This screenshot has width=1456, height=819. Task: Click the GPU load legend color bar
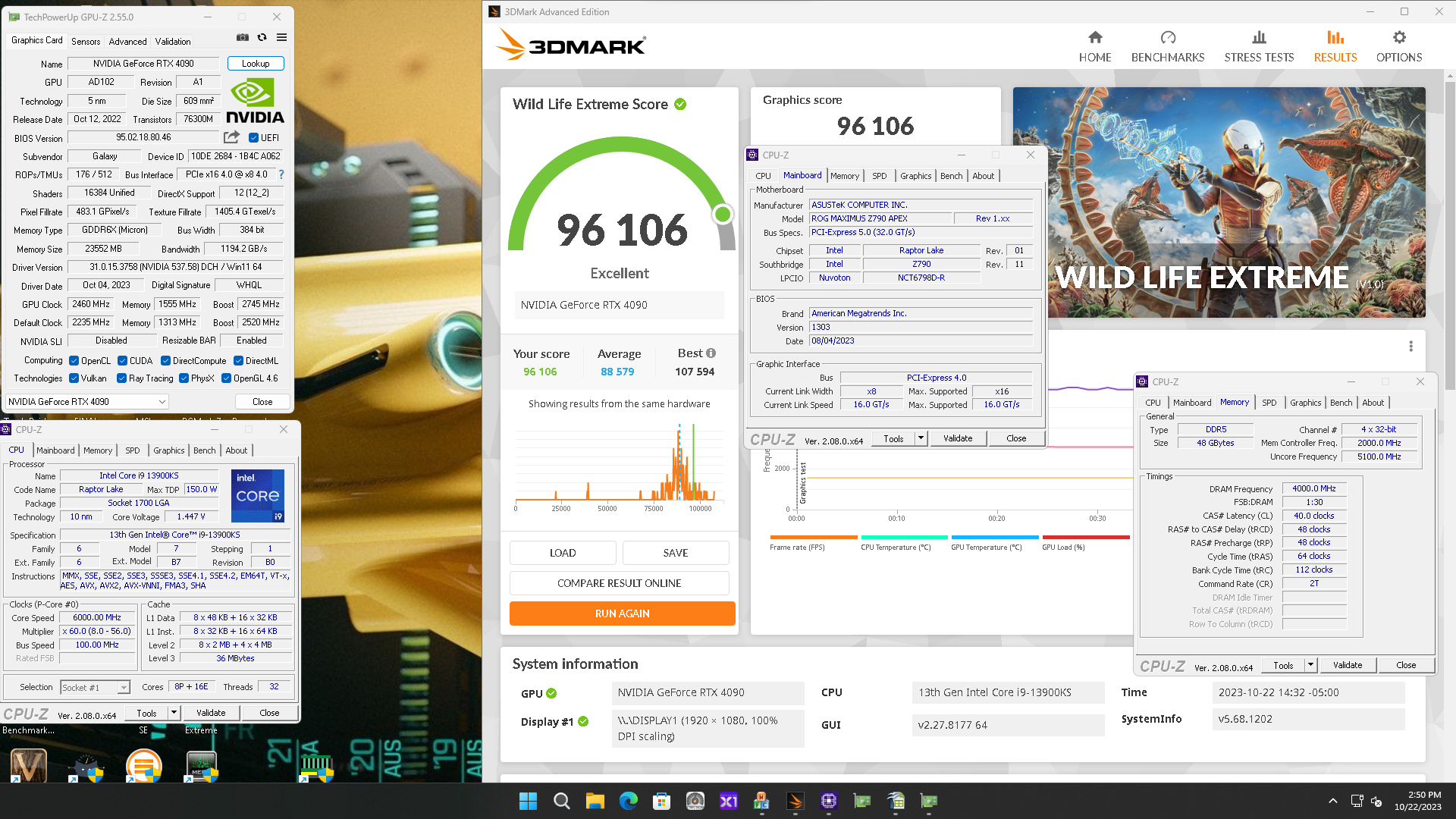pos(1085,537)
